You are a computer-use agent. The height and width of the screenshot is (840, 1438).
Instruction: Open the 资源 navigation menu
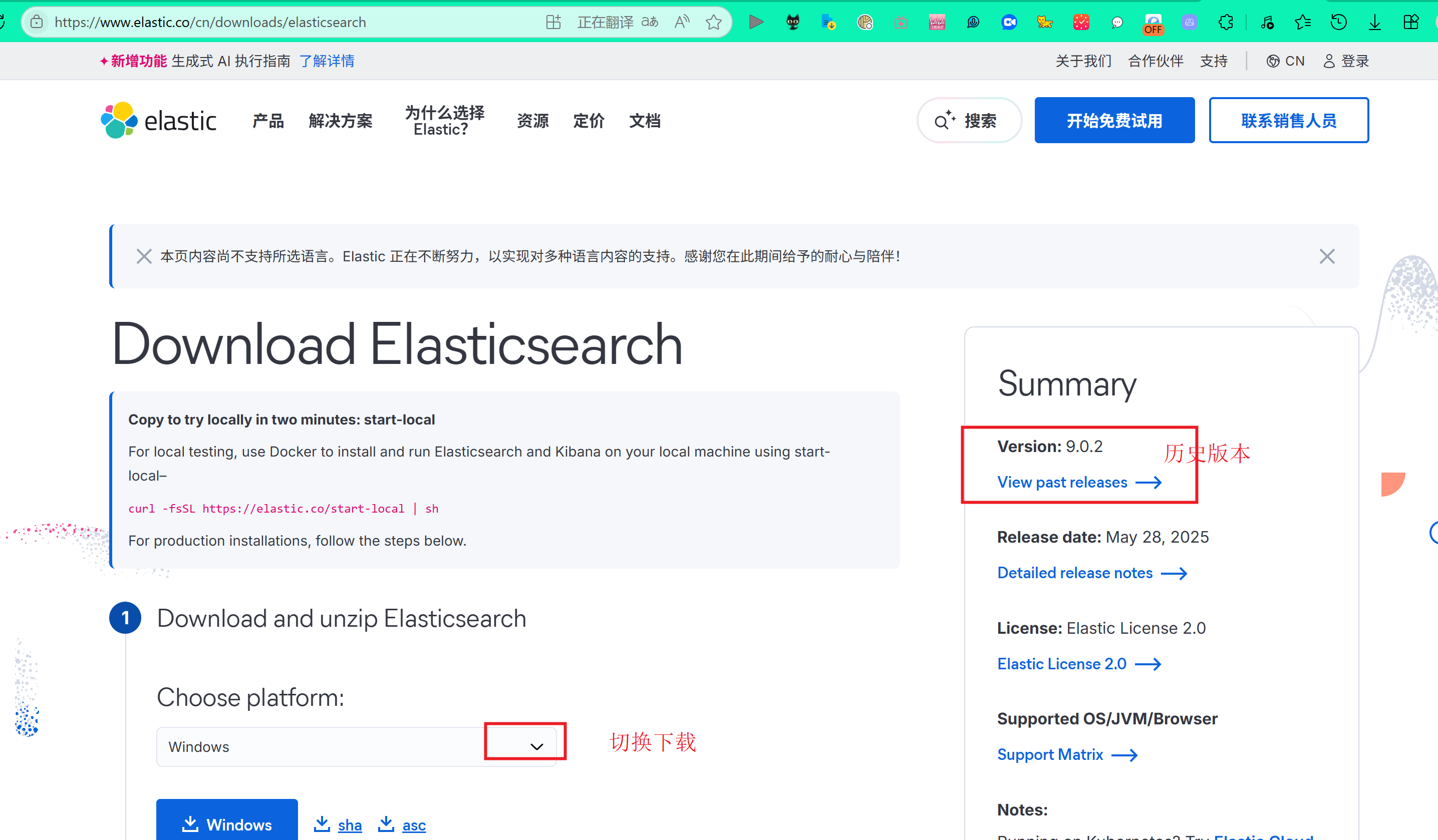(532, 121)
